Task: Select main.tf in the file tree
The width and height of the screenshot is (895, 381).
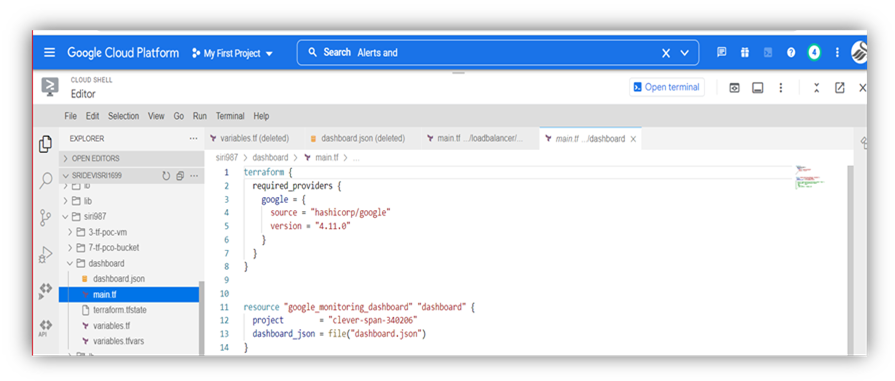Action: pyautogui.click(x=129, y=295)
